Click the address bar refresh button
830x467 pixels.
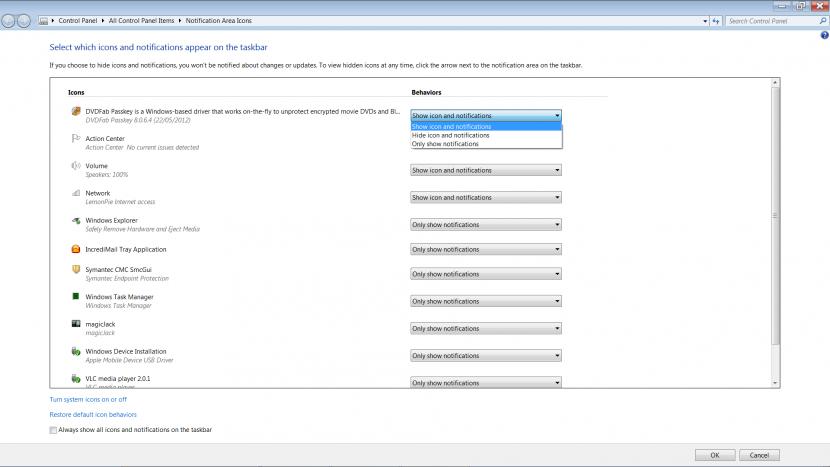click(x=716, y=21)
